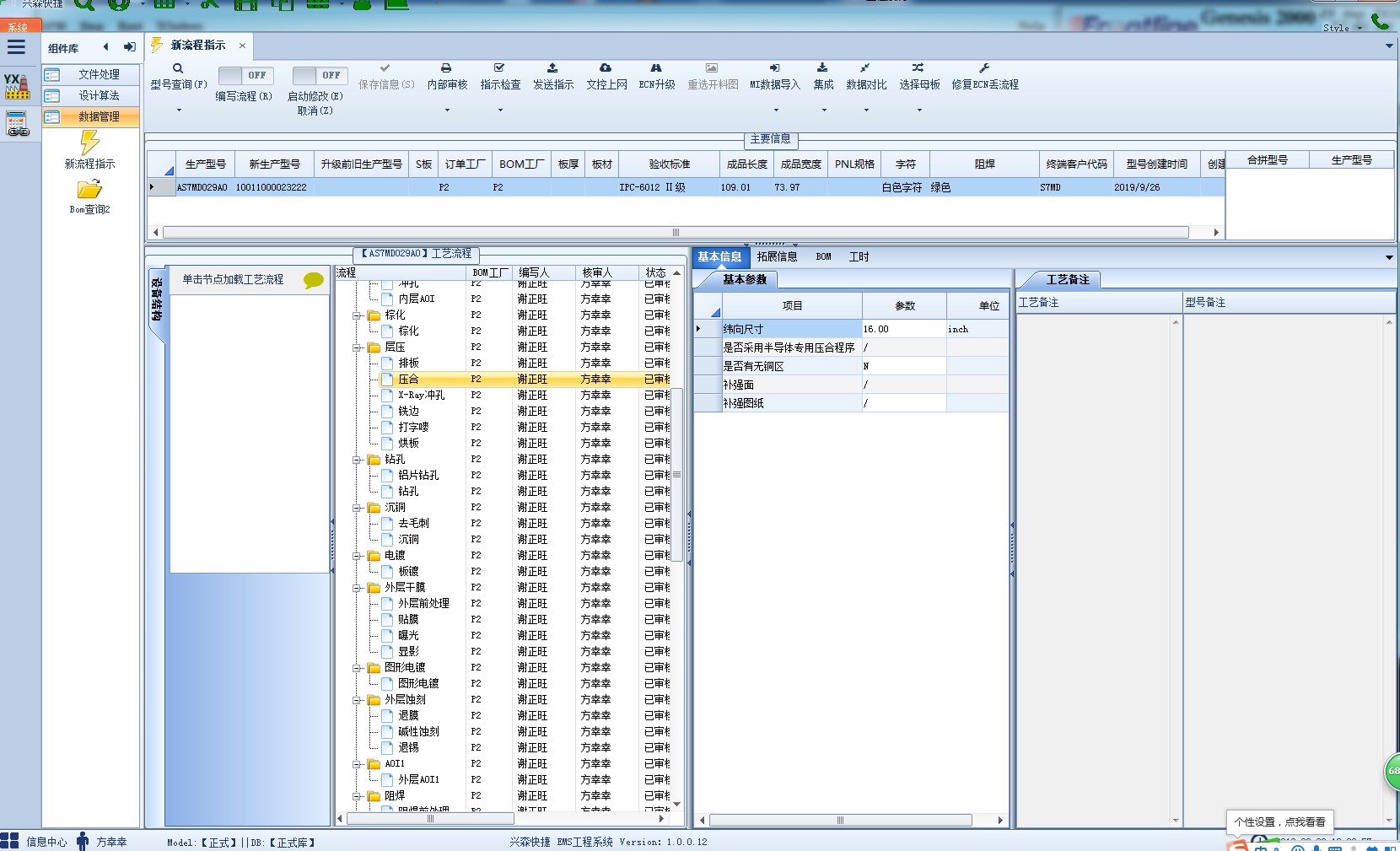
Task: Open calculator module icon in left bar
Action: click(x=17, y=124)
